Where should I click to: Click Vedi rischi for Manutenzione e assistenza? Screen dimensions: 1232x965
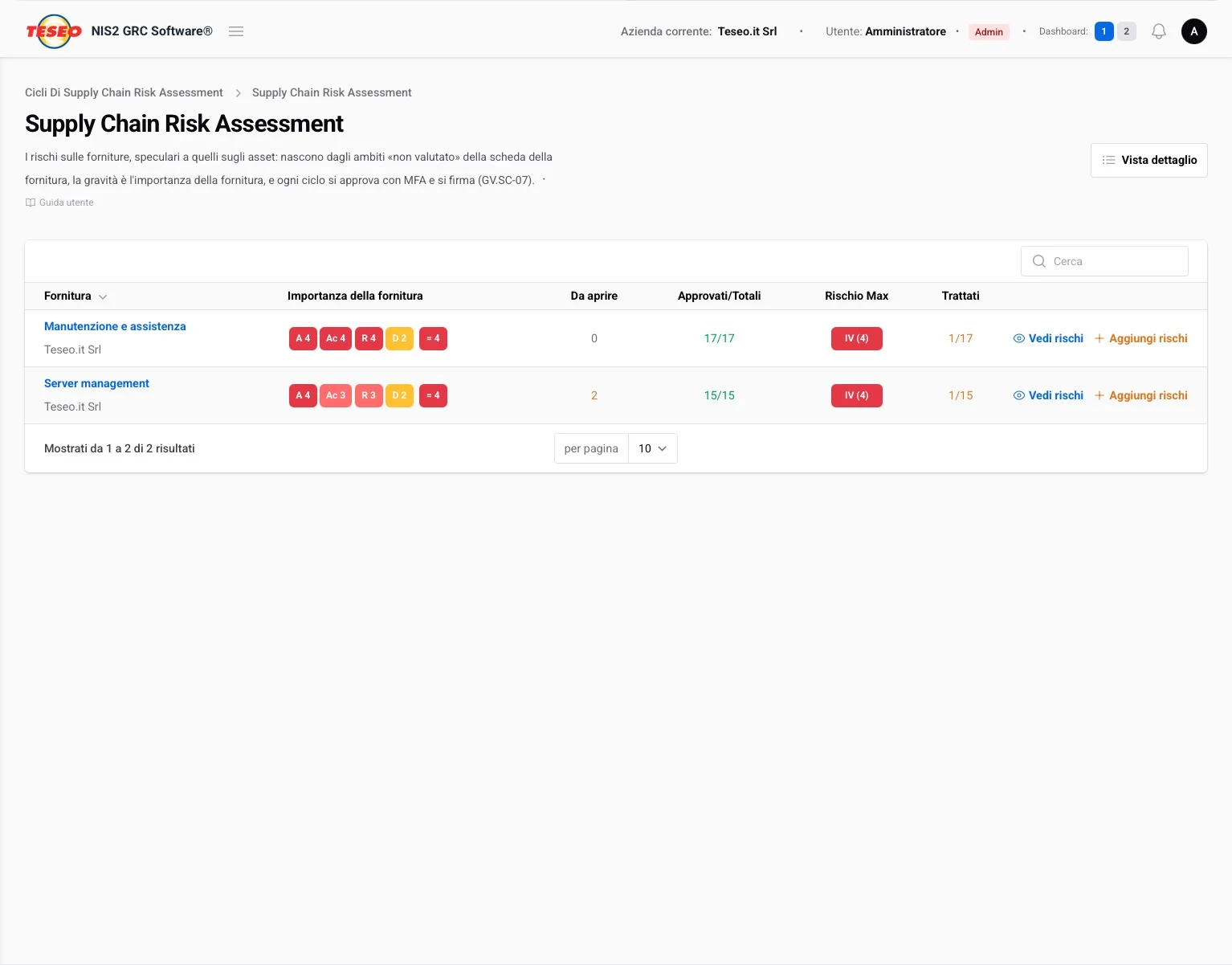point(1048,338)
